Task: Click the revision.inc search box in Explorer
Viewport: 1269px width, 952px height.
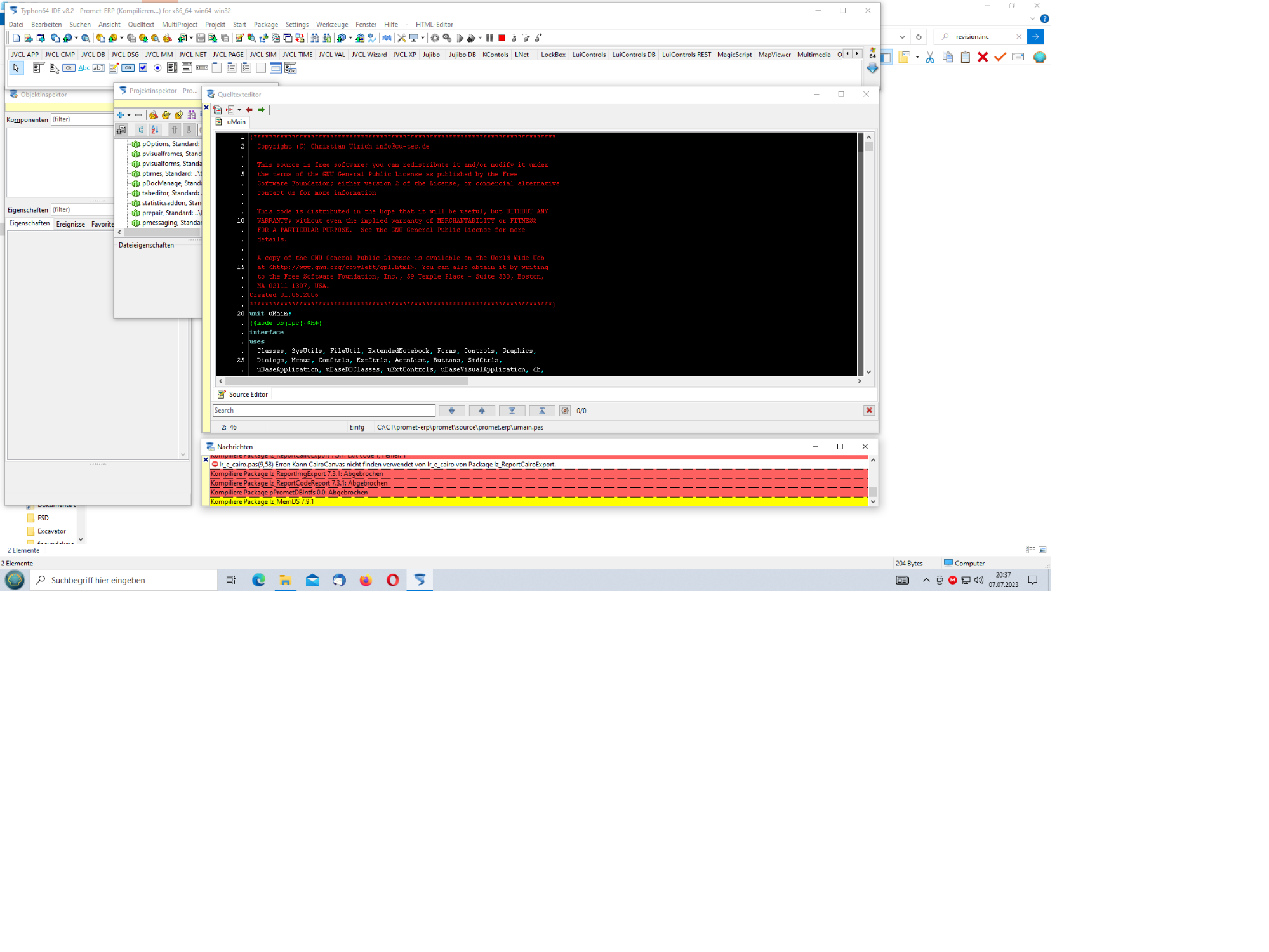Action: point(981,37)
